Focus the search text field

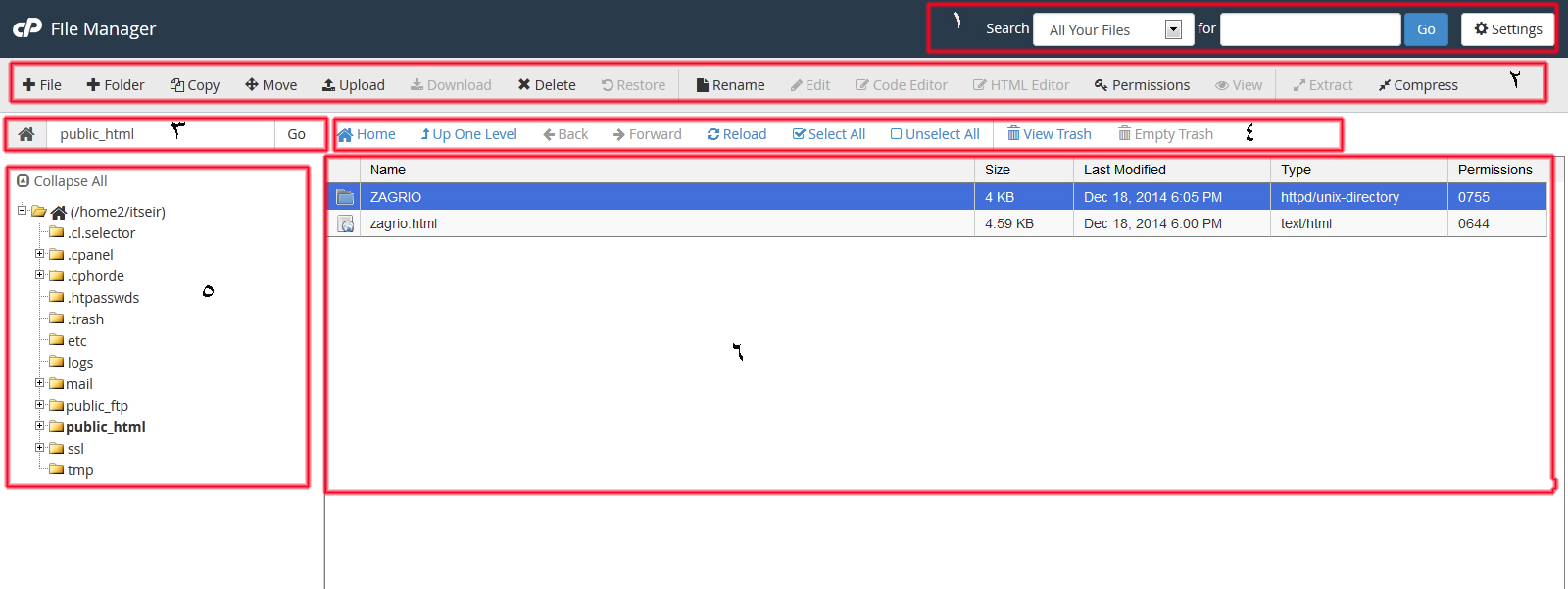pyautogui.click(x=1310, y=29)
